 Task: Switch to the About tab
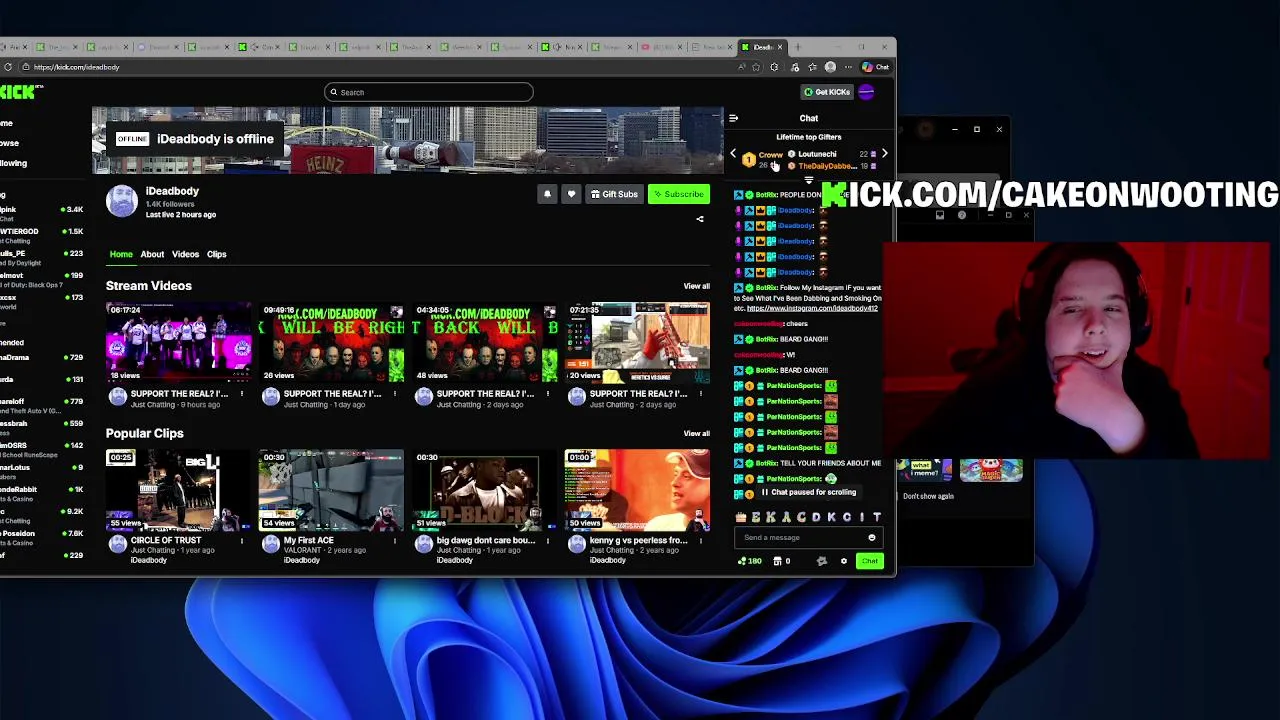point(152,254)
